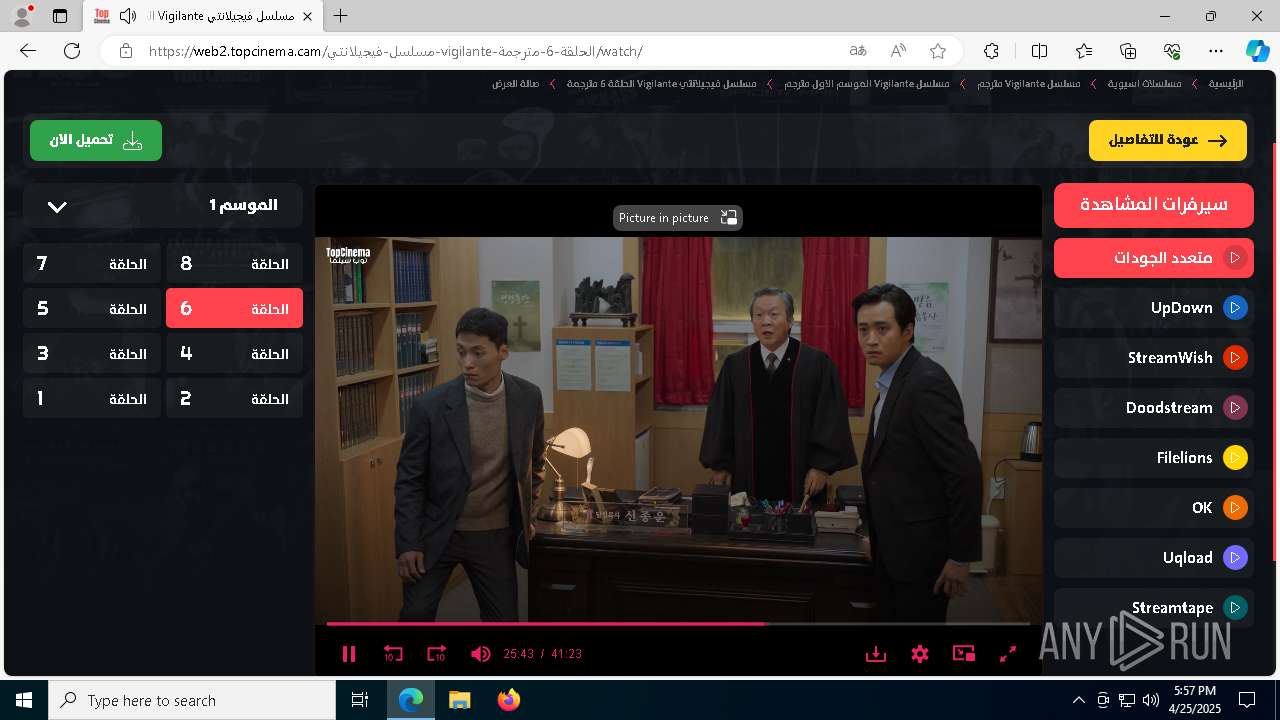Mute the video player volume

coord(481,654)
